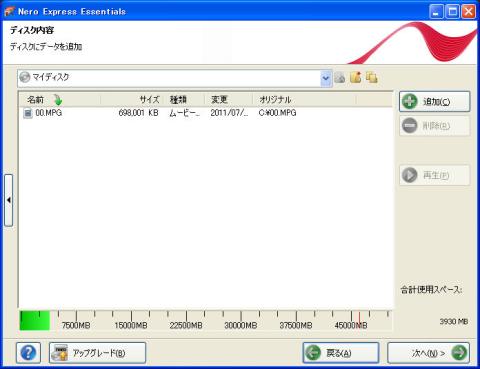Sort by the 変更 column header
The height and width of the screenshot is (369, 480).
pyautogui.click(x=229, y=100)
